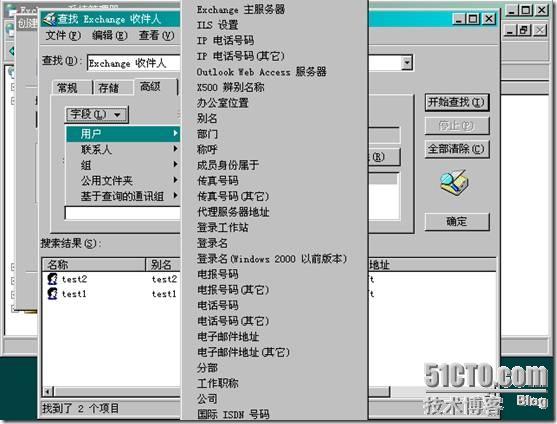Restore the background window's inner restore button

click(524, 30)
